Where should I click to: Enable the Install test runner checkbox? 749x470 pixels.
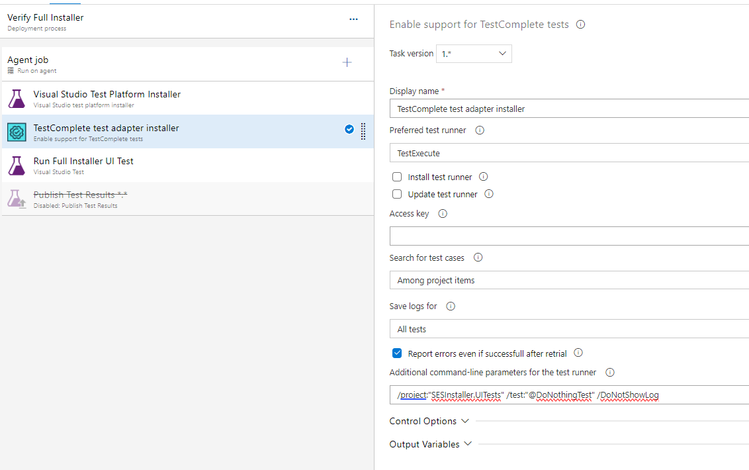[397, 177]
